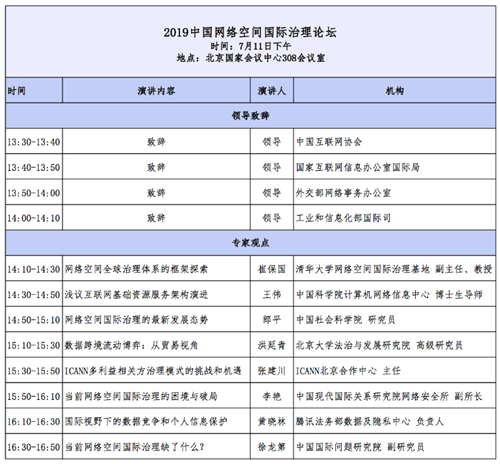This screenshot has width=500, height=464.
Task: Click the venue line 北京国家会议中心308会议室
Action: coord(265,58)
